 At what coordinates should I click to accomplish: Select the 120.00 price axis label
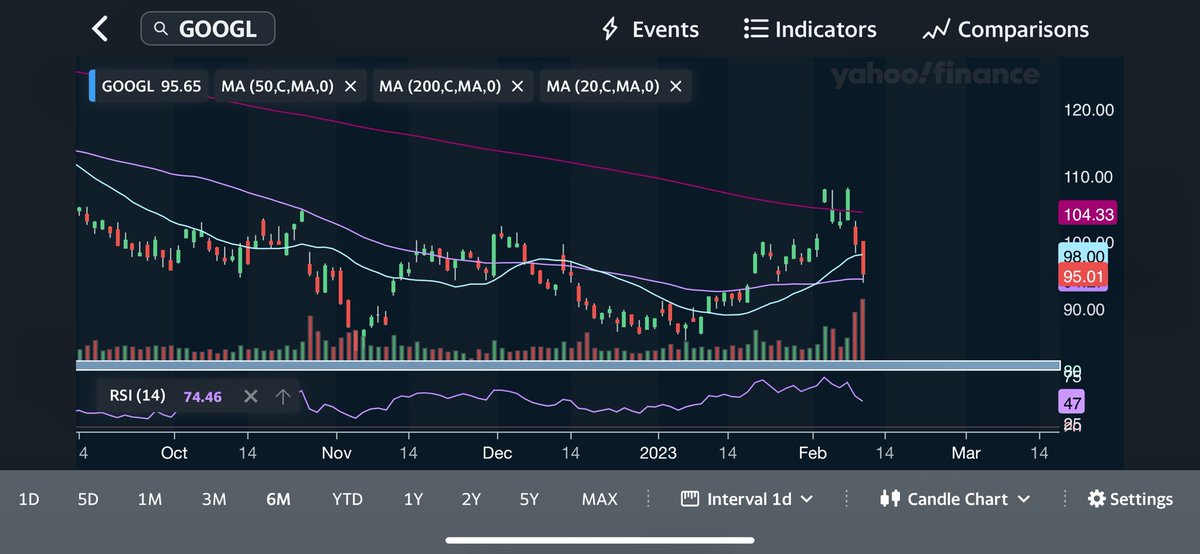click(x=1090, y=111)
